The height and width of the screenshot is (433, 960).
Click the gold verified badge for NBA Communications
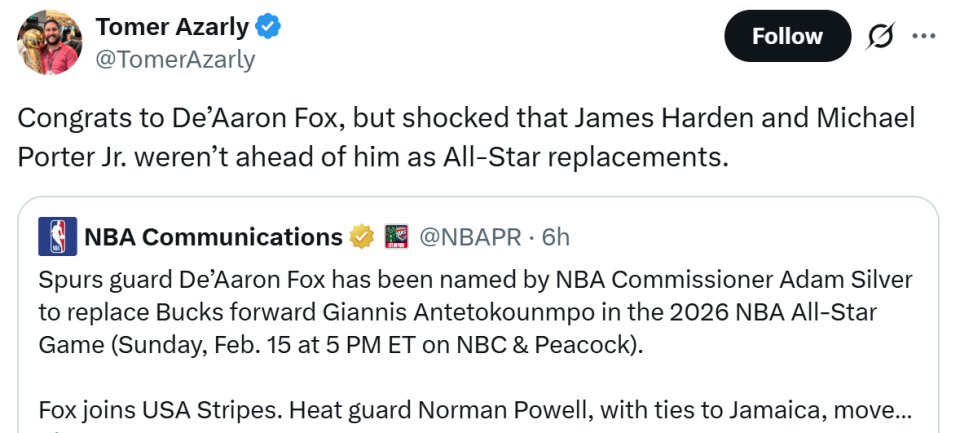[360, 237]
